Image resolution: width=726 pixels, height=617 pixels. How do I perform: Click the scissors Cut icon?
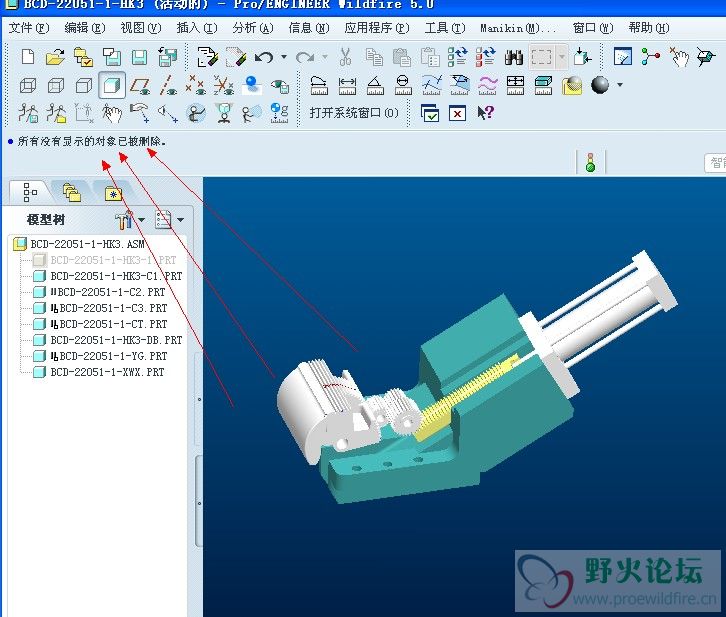coord(345,57)
